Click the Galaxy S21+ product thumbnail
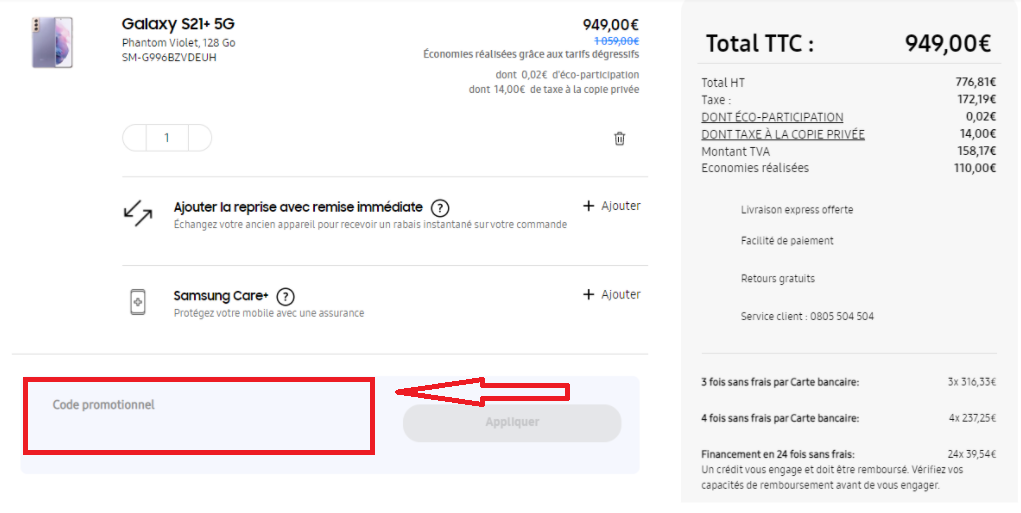1021x513 pixels. click(x=52, y=43)
